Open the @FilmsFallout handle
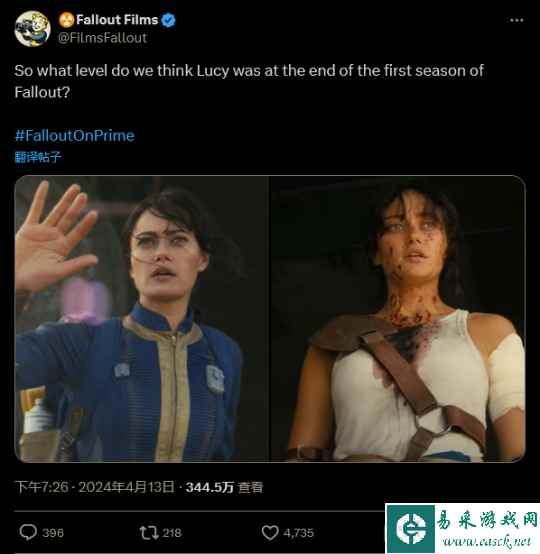Screen dimensions: 540x554 102,38
